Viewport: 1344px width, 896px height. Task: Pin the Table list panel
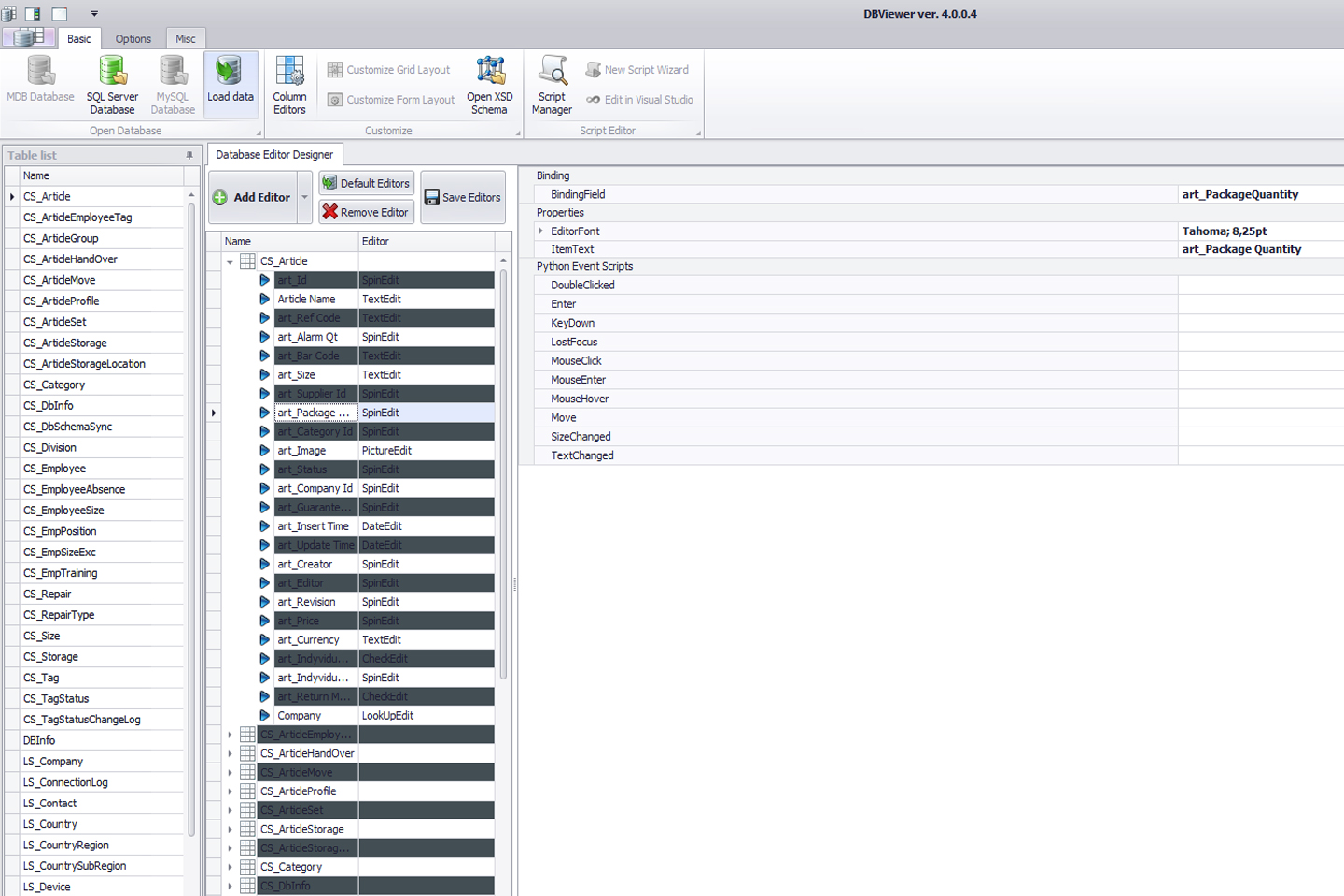(189, 155)
